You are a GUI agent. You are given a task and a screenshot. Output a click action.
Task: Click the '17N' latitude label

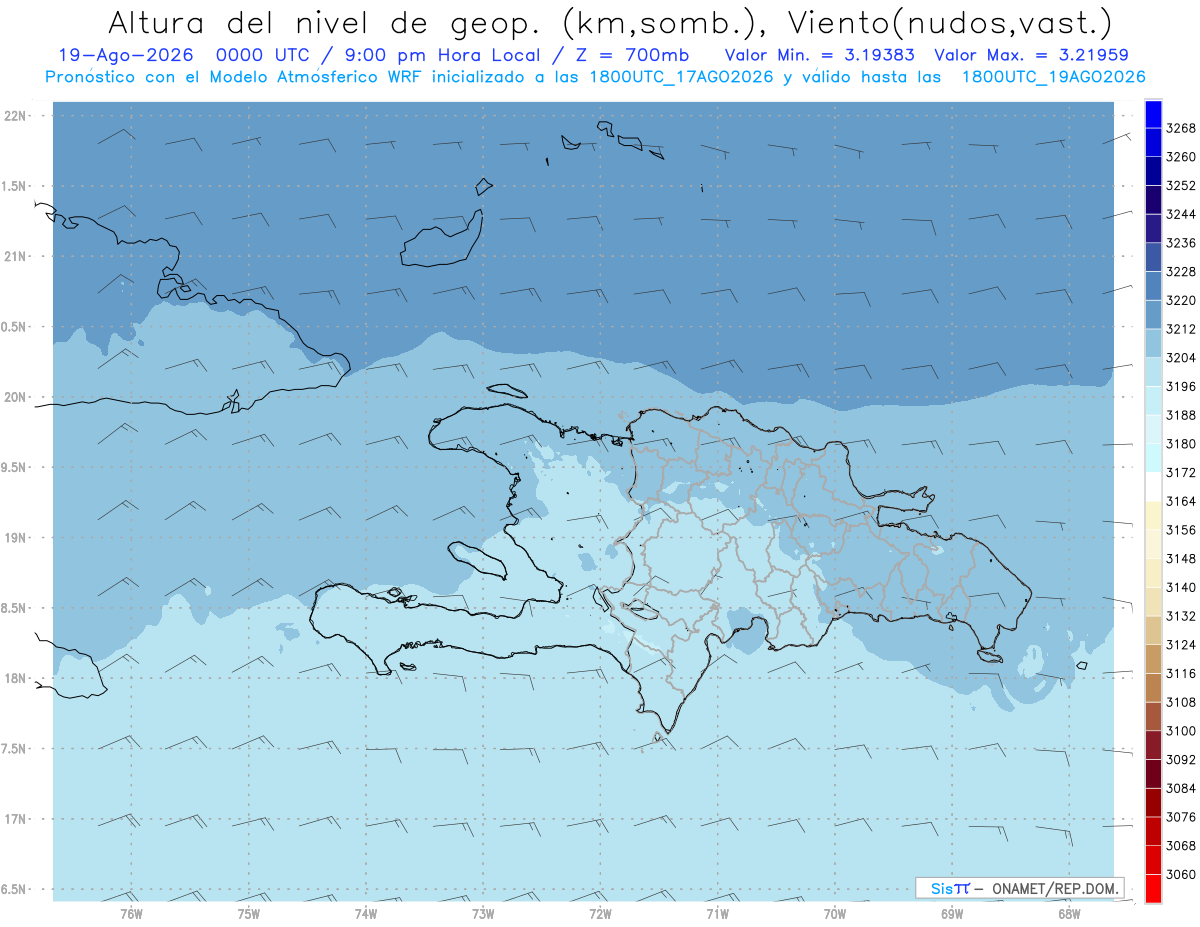click(x=15, y=819)
